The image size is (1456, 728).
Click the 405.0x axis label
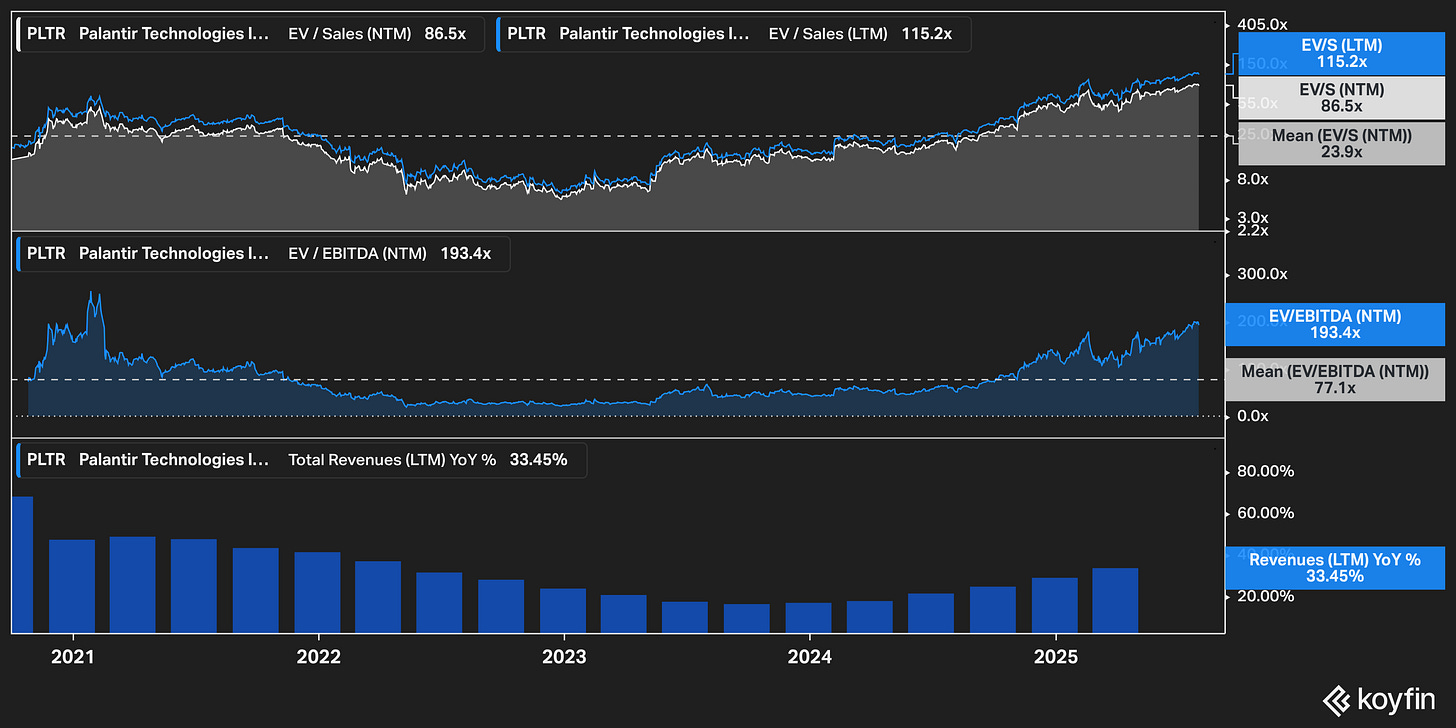[x=1263, y=23]
